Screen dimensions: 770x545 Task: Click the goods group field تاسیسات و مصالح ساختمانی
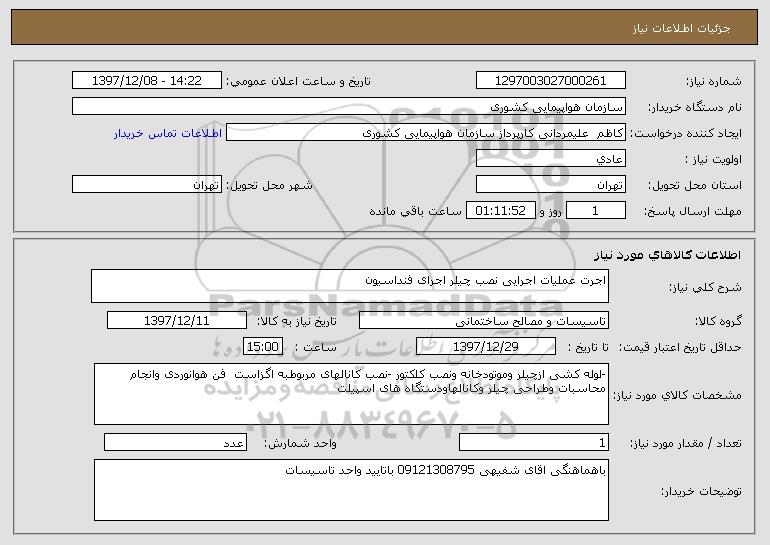pos(484,321)
